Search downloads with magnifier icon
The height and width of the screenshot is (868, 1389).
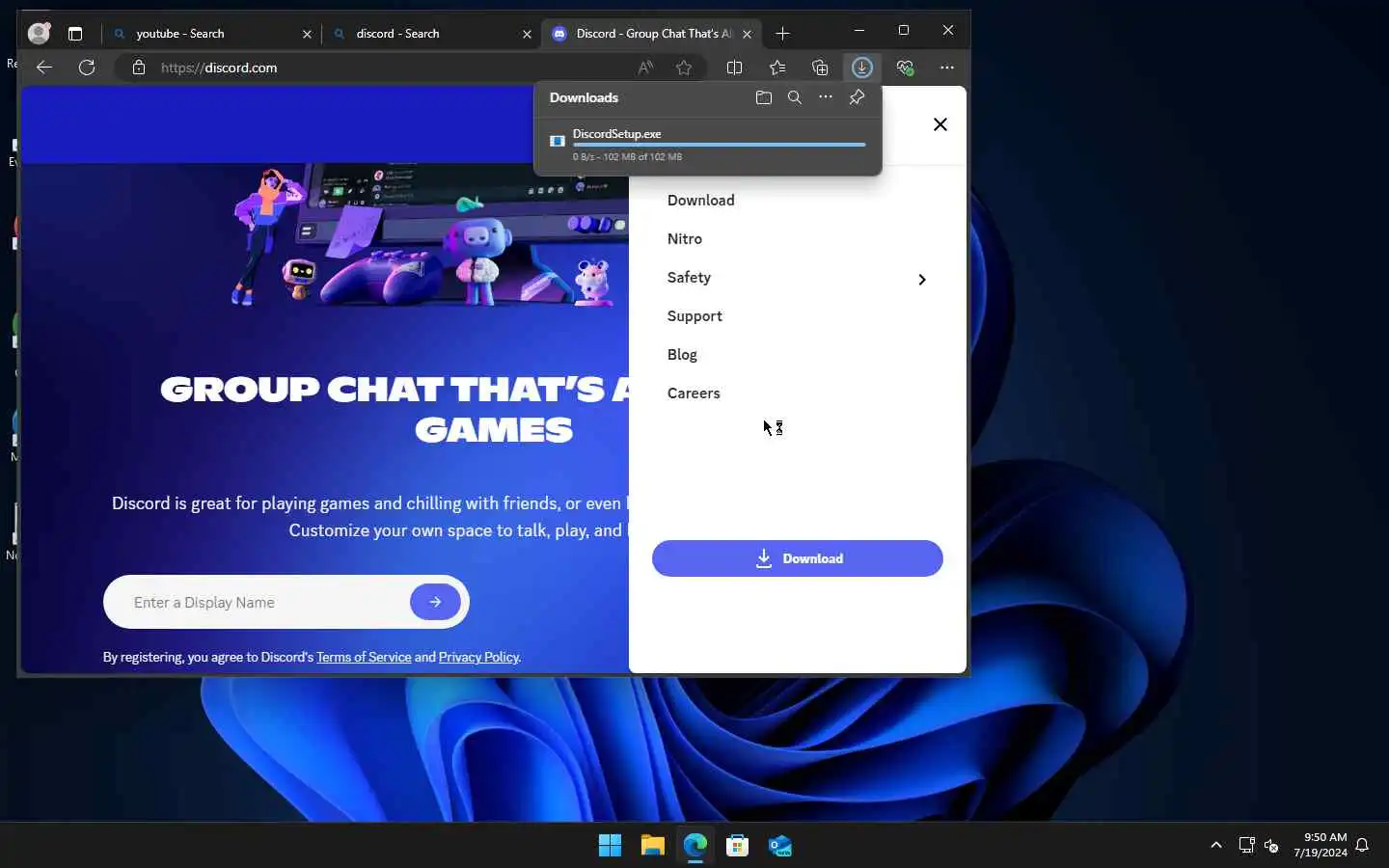pos(795,97)
